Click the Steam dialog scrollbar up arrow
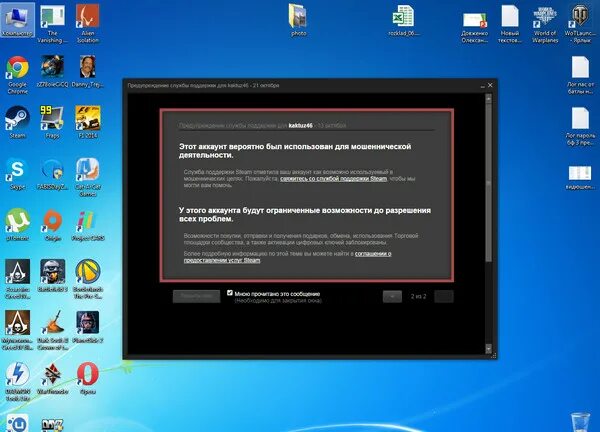This screenshot has height=432, width=600. 488,98
